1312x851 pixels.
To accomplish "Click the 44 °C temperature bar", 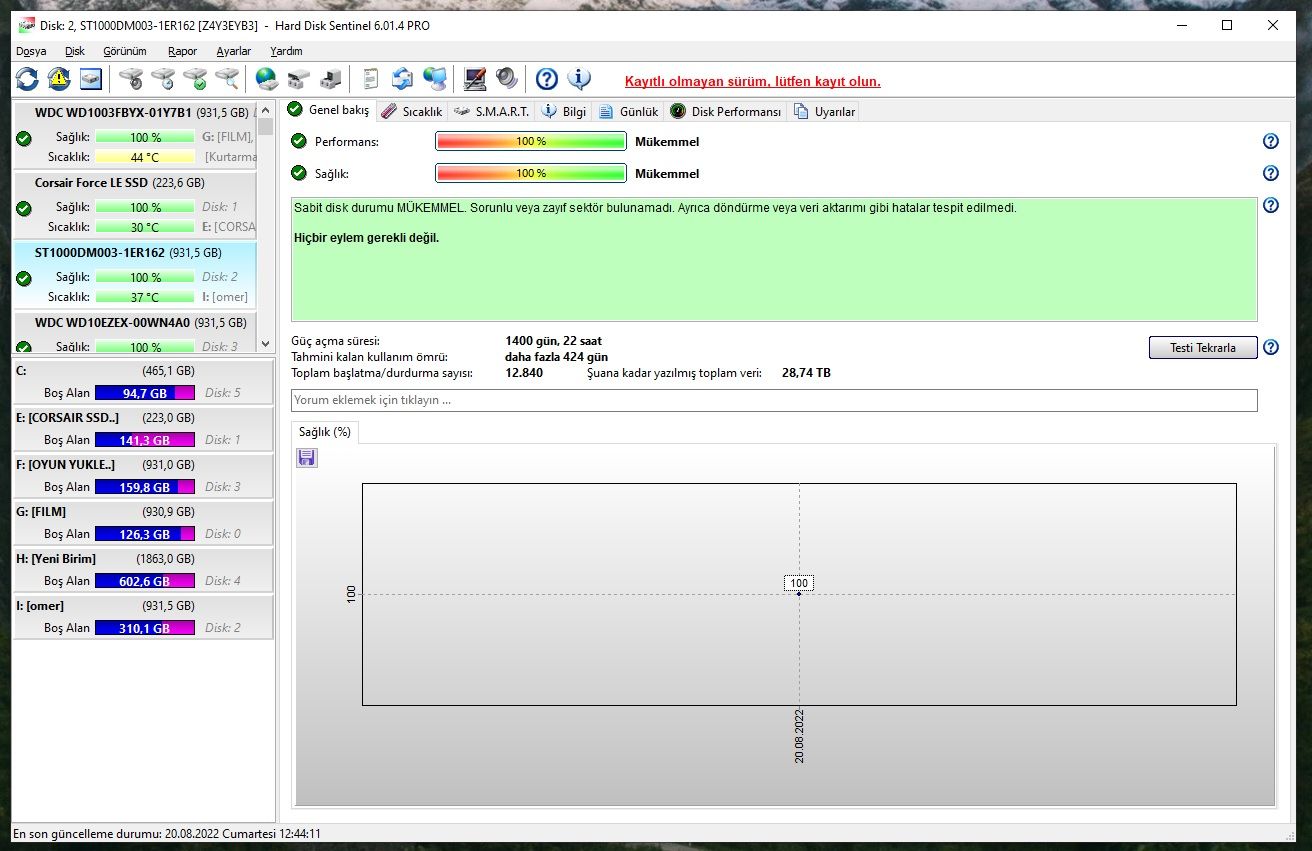I will point(145,157).
